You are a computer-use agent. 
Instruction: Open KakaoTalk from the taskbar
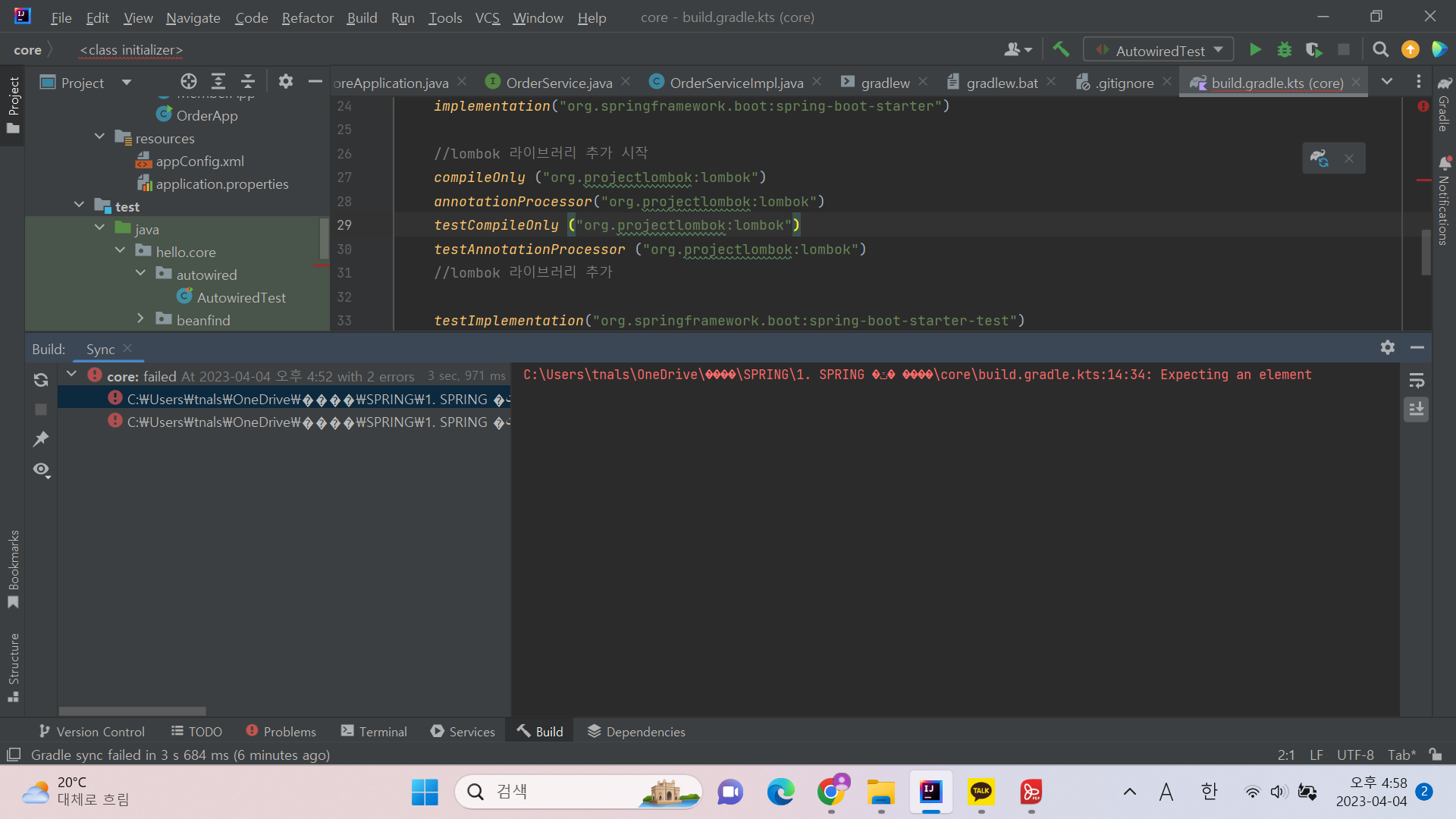pos(981,792)
